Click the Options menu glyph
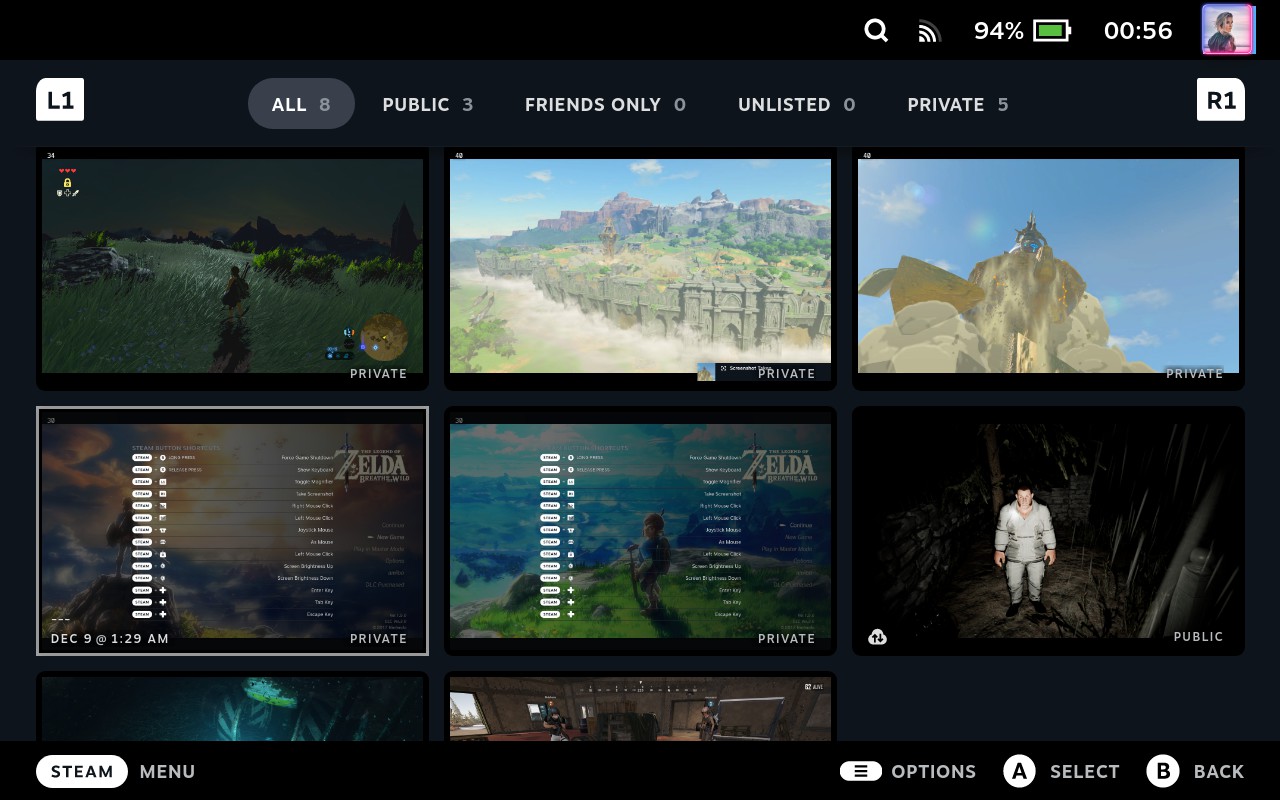1280x800 pixels. click(861, 771)
